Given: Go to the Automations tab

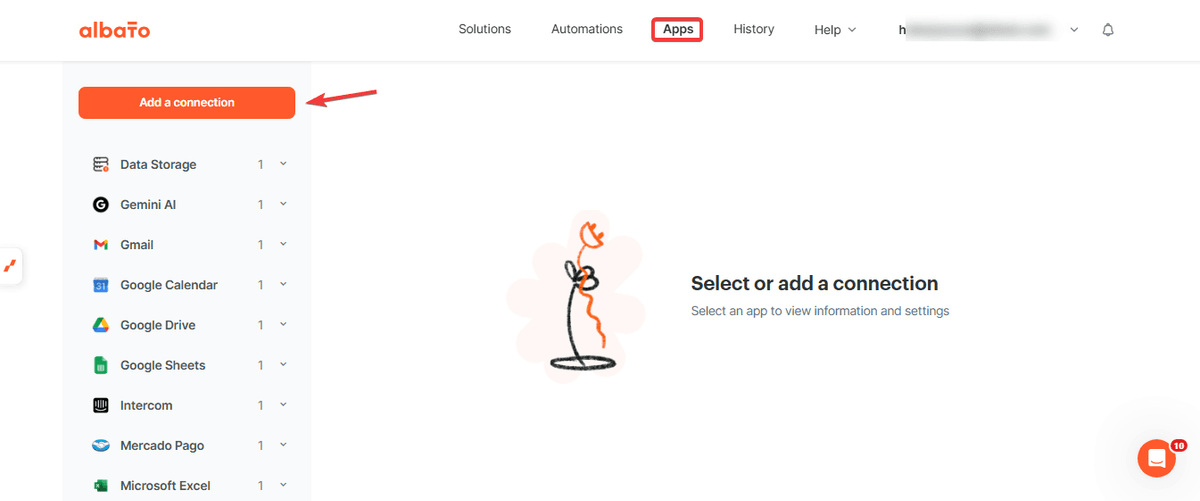Looking at the screenshot, I should (x=587, y=29).
